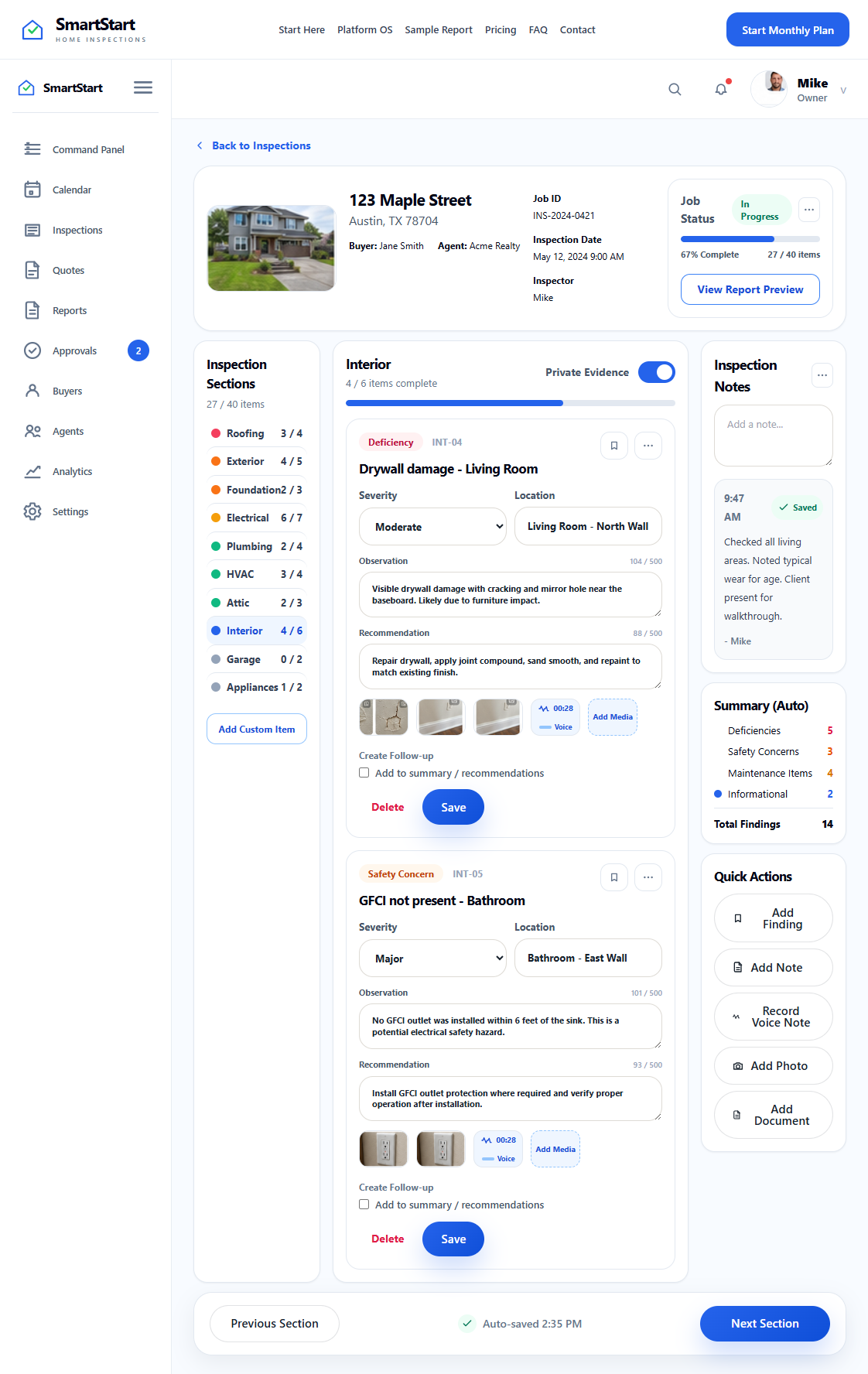Screen dimensions: 868x1374
Task: Open more options for GFCI finding
Action: tap(648, 877)
